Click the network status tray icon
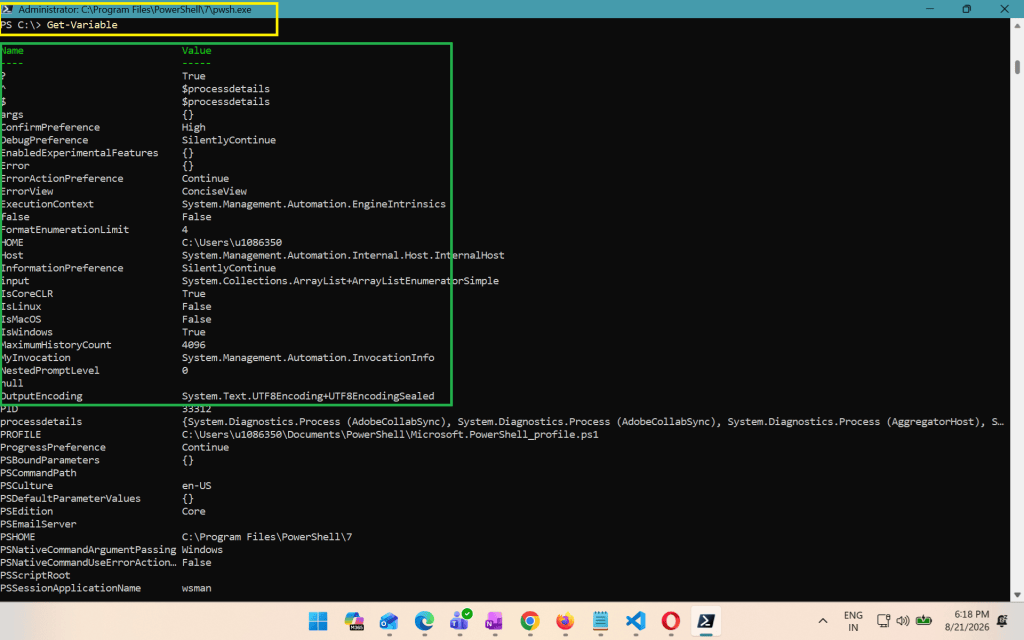The height and width of the screenshot is (640, 1024). tap(884, 621)
